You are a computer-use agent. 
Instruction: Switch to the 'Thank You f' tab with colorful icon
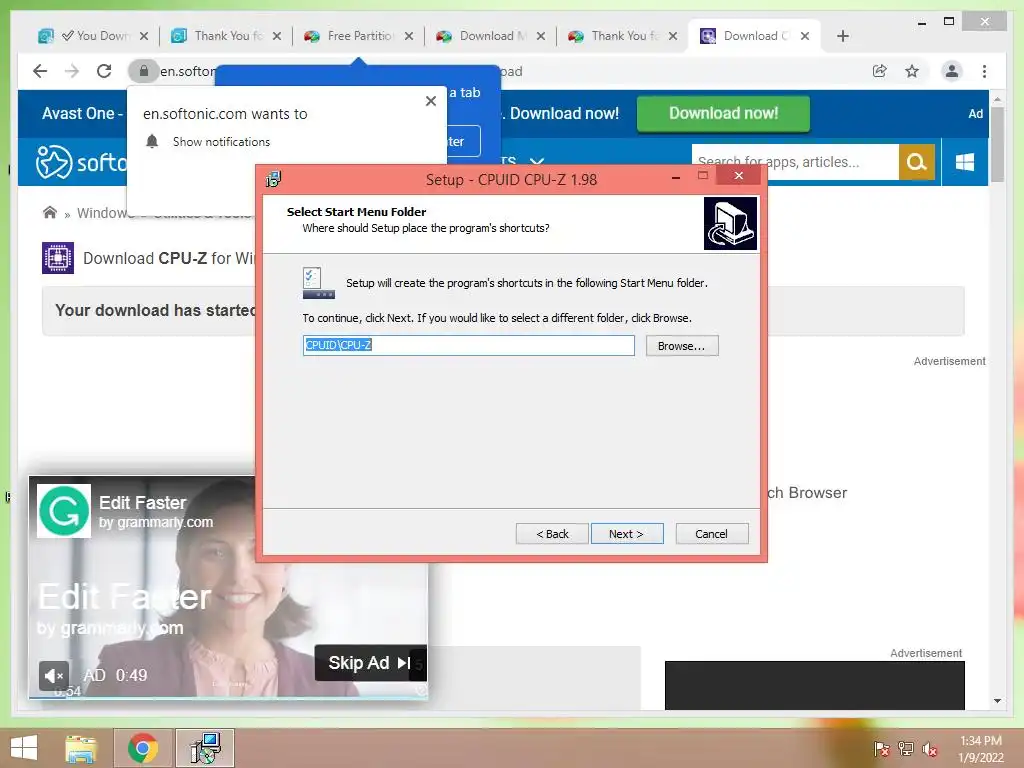[623, 36]
